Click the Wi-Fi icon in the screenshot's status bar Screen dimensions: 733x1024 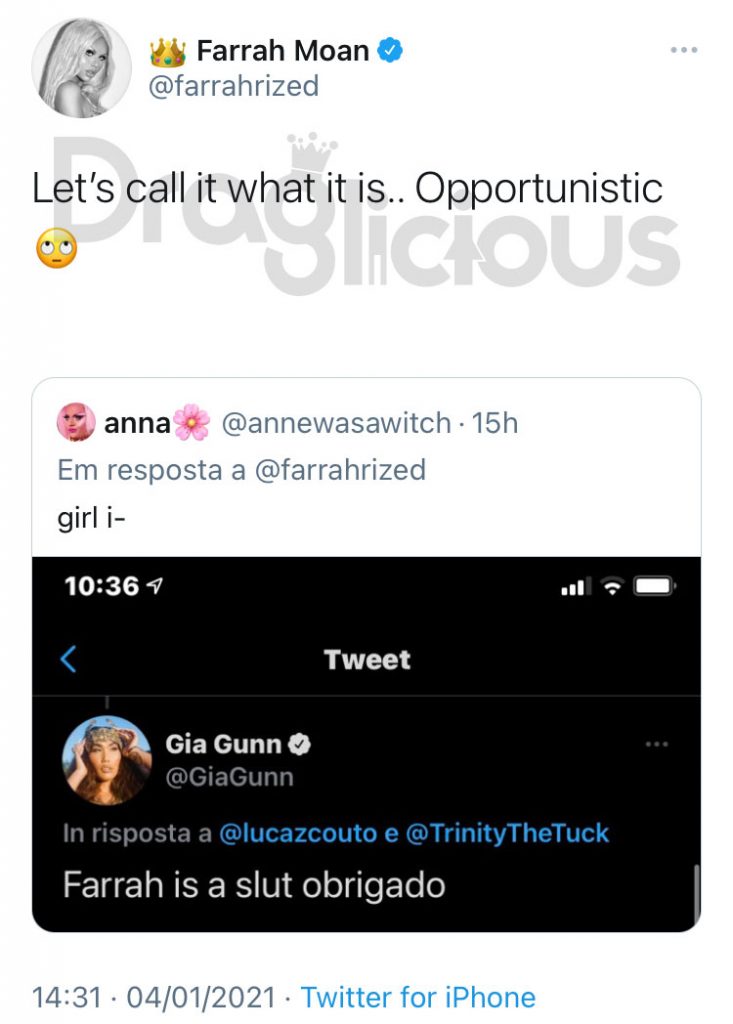[612, 586]
